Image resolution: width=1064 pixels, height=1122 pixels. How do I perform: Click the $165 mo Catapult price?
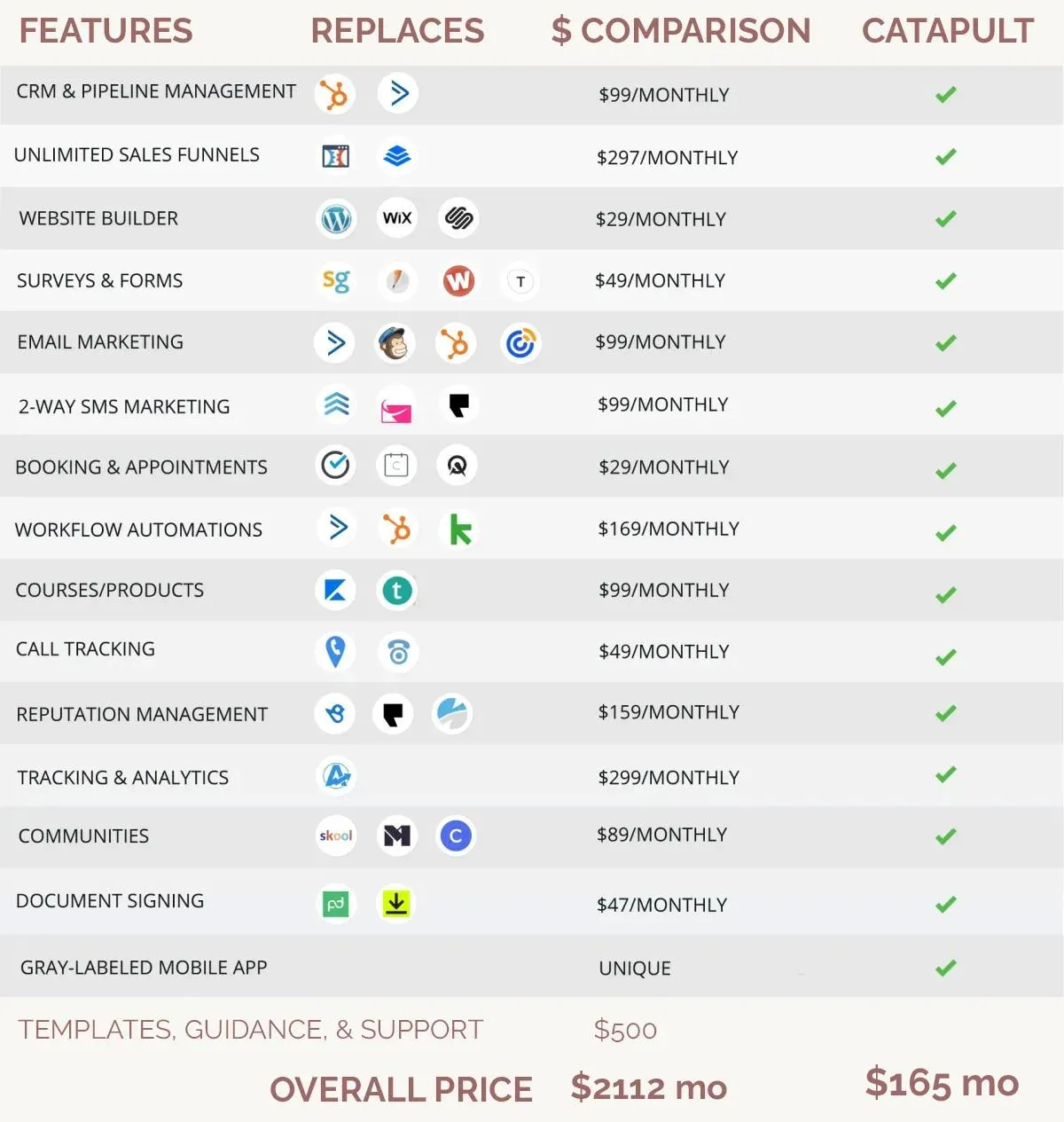click(x=942, y=1083)
